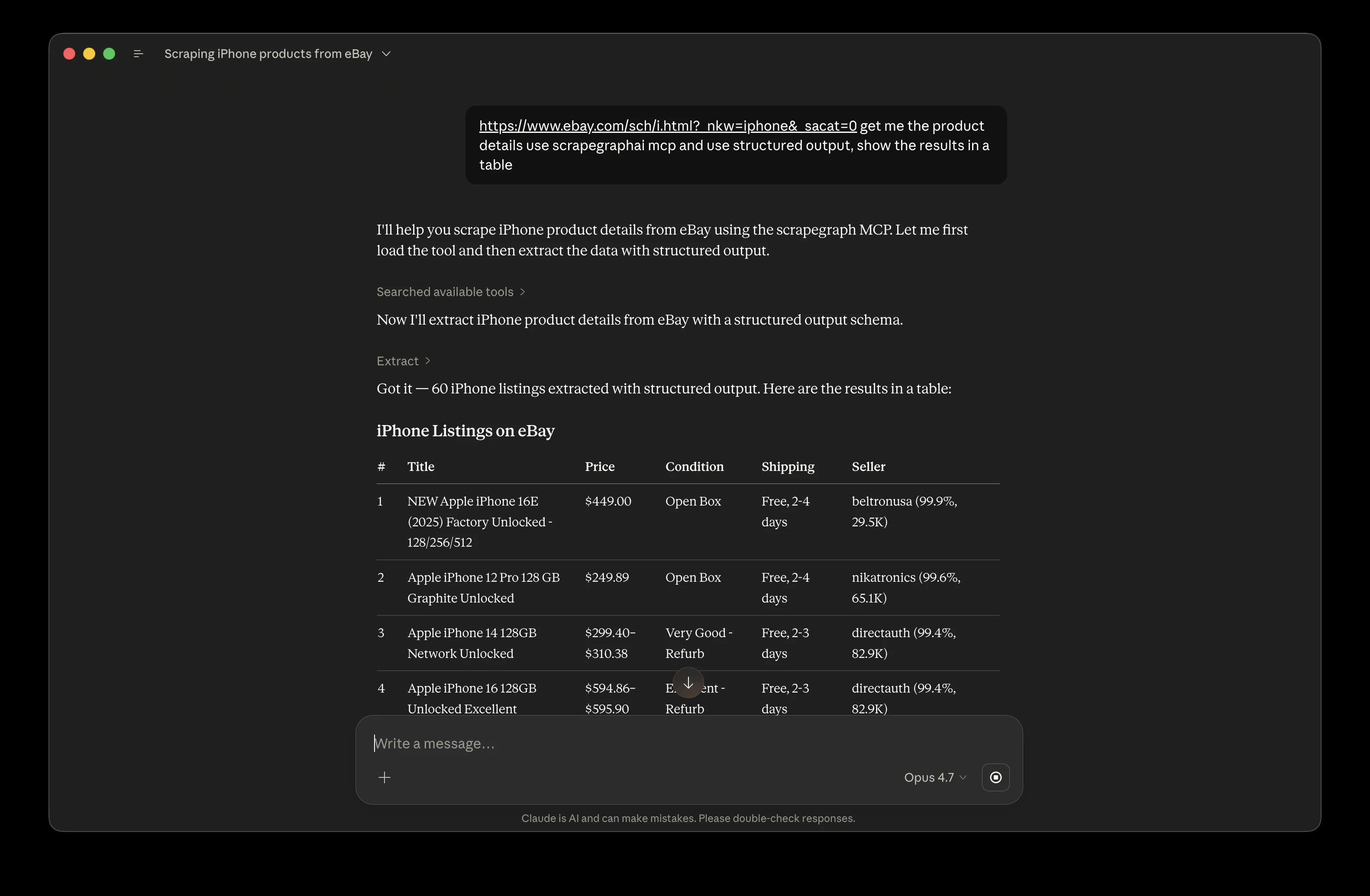Click the $249.89 price cell
Image resolution: width=1370 pixels, height=896 pixels.
click(x=607, y=577)
